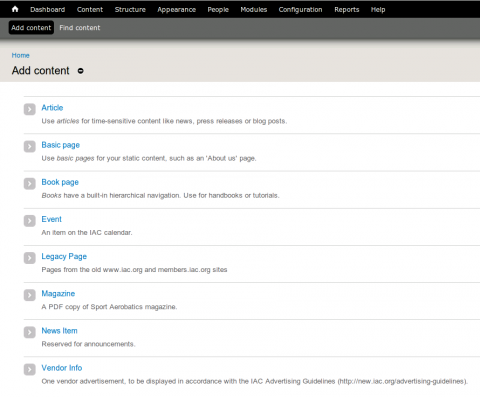Create a new Basic page
Viewport: 480px width, 397px height.
pos(61,145)
